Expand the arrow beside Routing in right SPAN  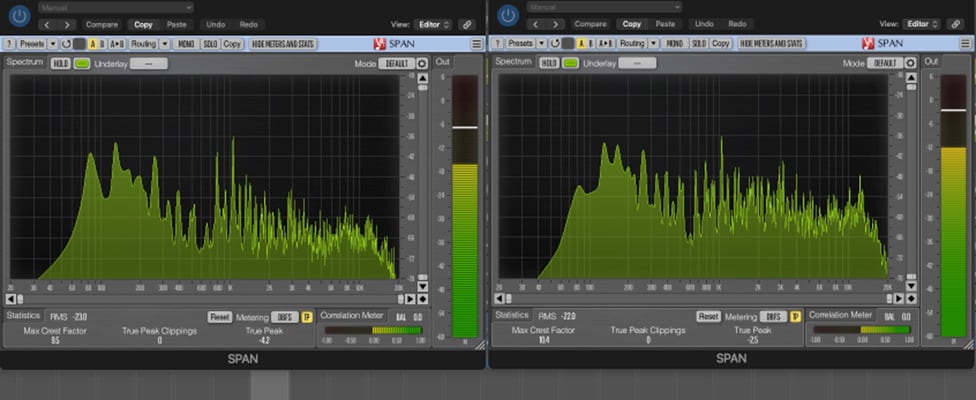(x=654, y=44)
